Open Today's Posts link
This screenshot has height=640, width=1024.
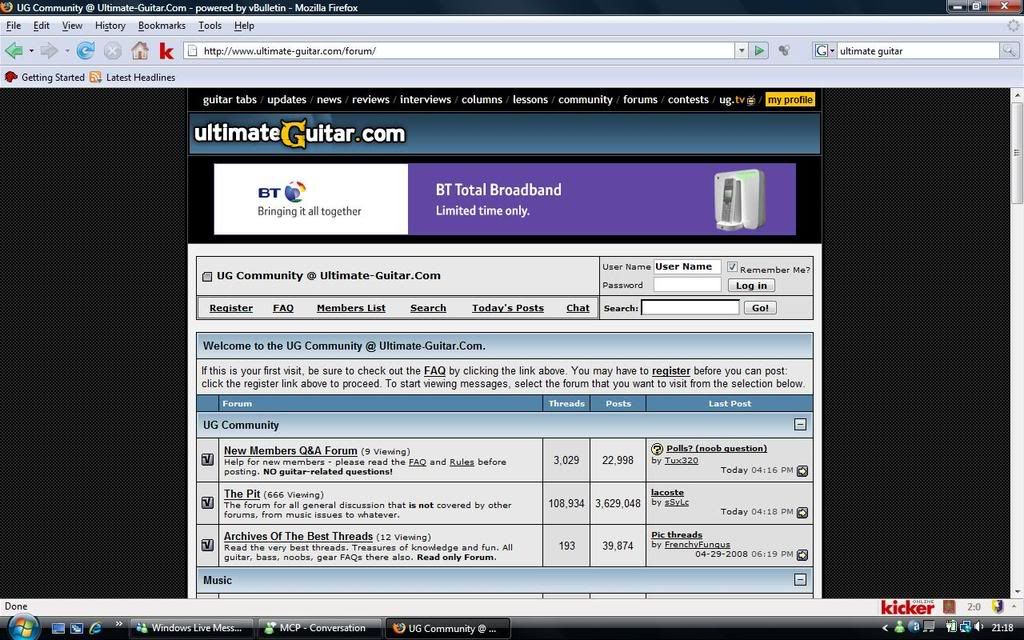507,308
